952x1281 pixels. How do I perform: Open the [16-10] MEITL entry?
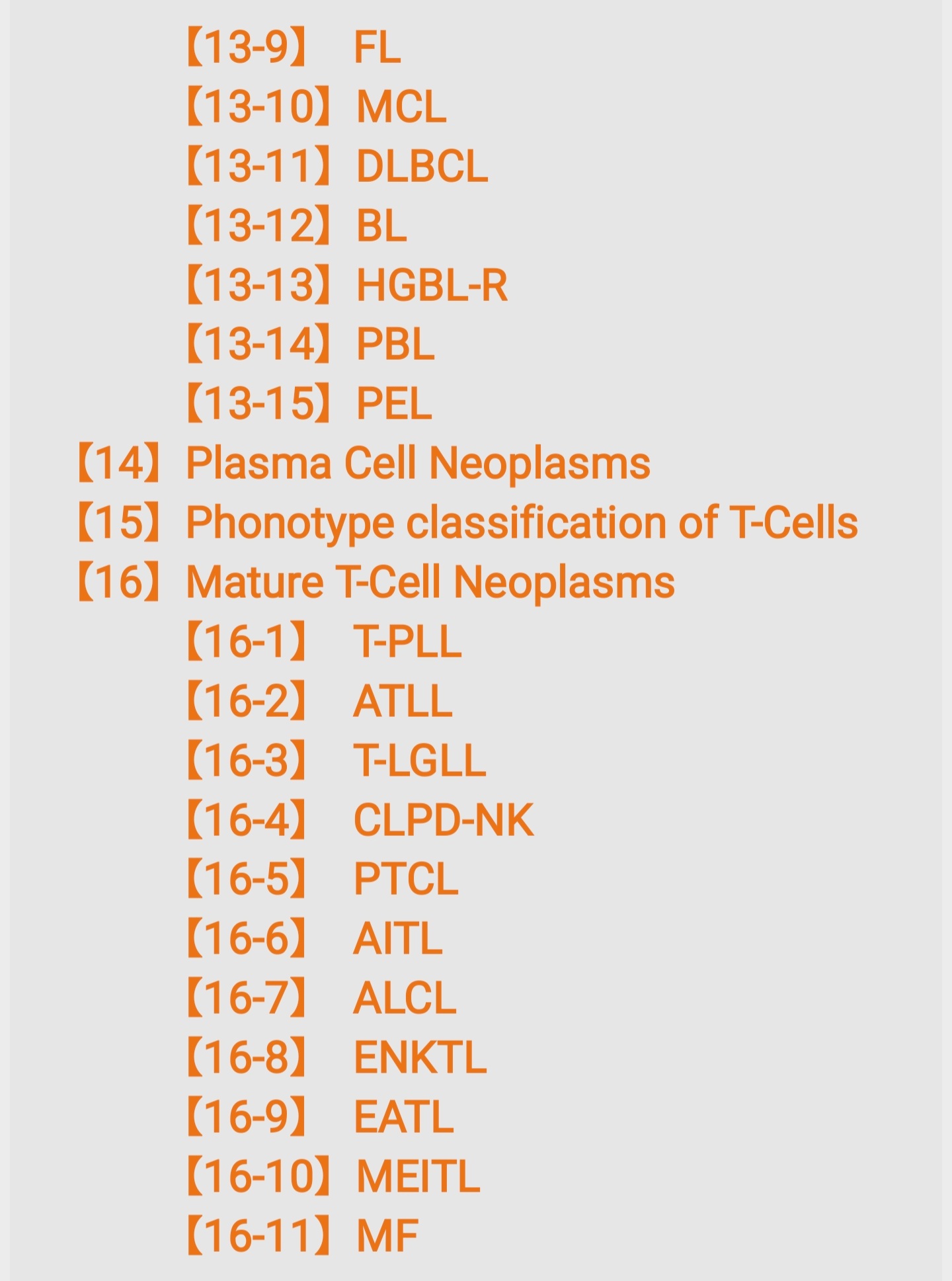(x=333, y=1177)
